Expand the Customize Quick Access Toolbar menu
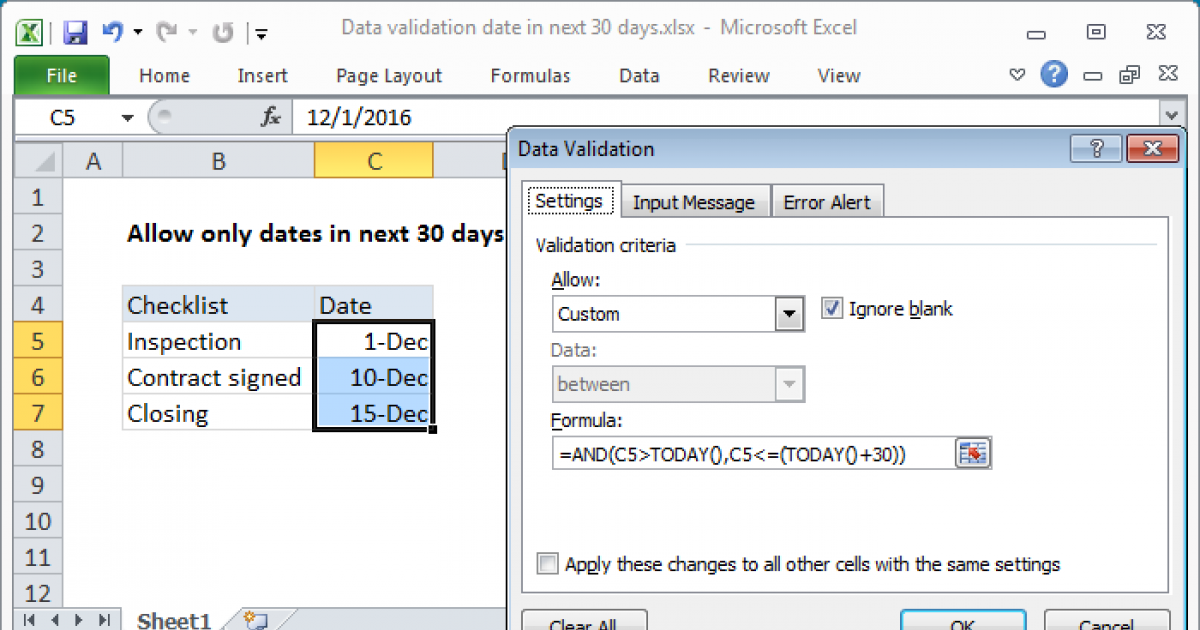1200x630 pixels. pos(259,31)
